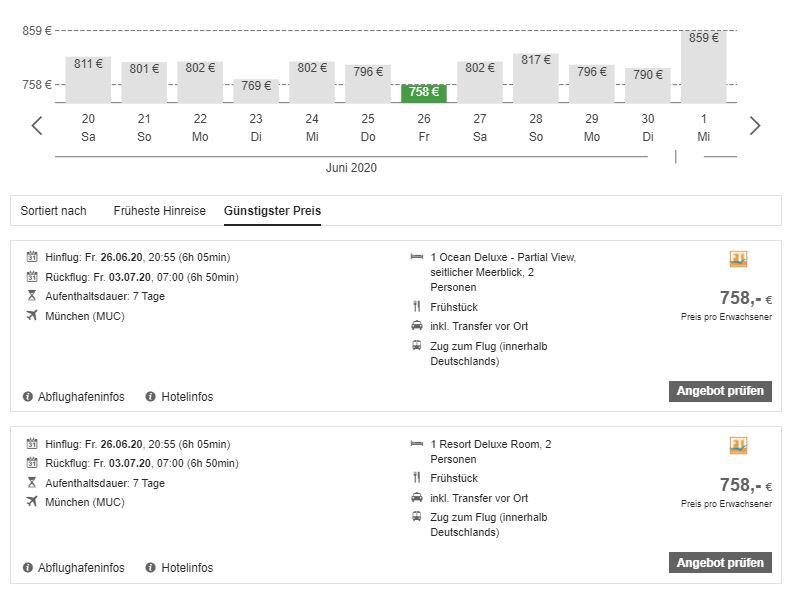Click the tour operator logo in first offer
The image size is (793, 593).
[x=739, y=259]
